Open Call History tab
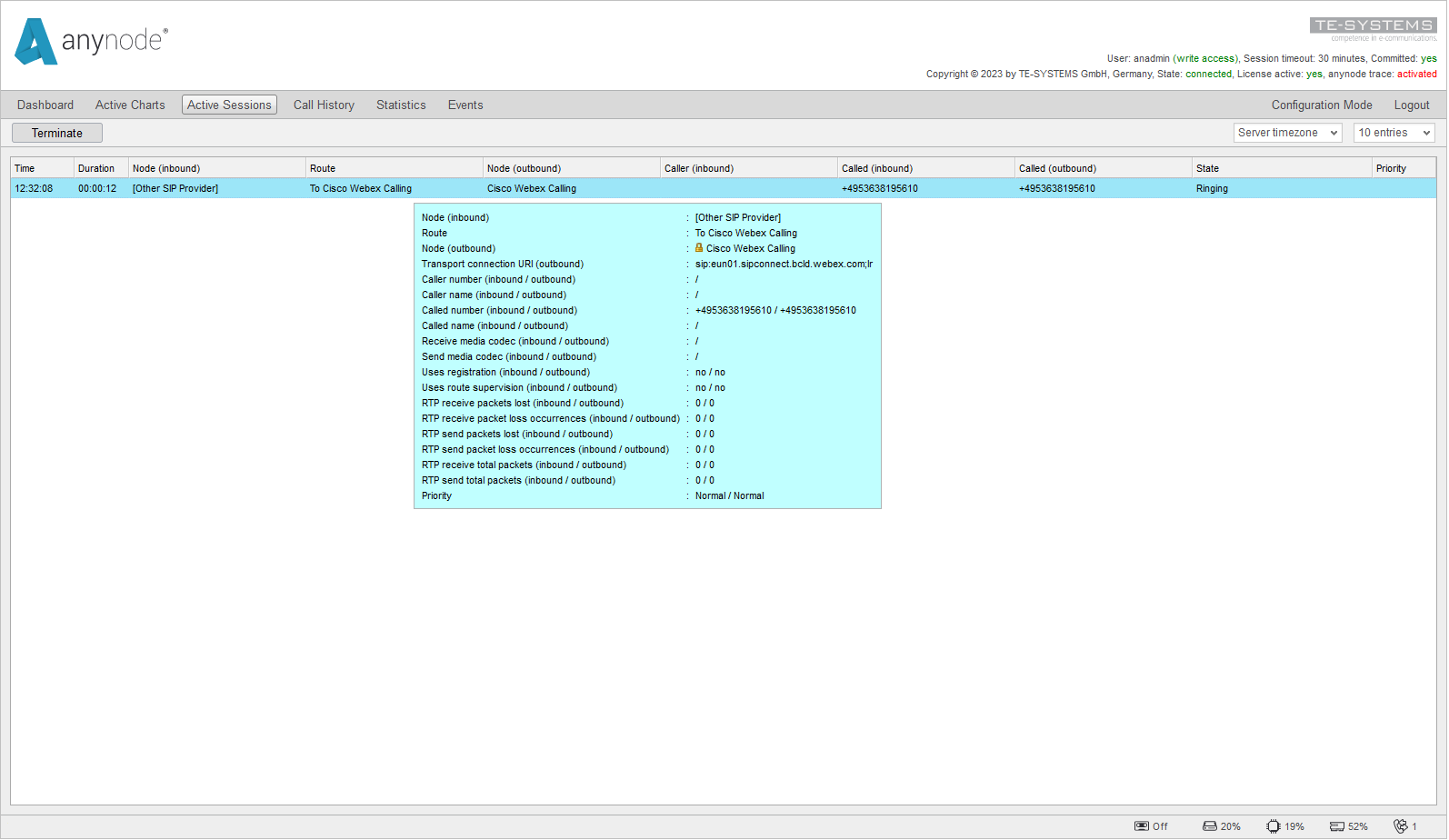 (324, 105)
